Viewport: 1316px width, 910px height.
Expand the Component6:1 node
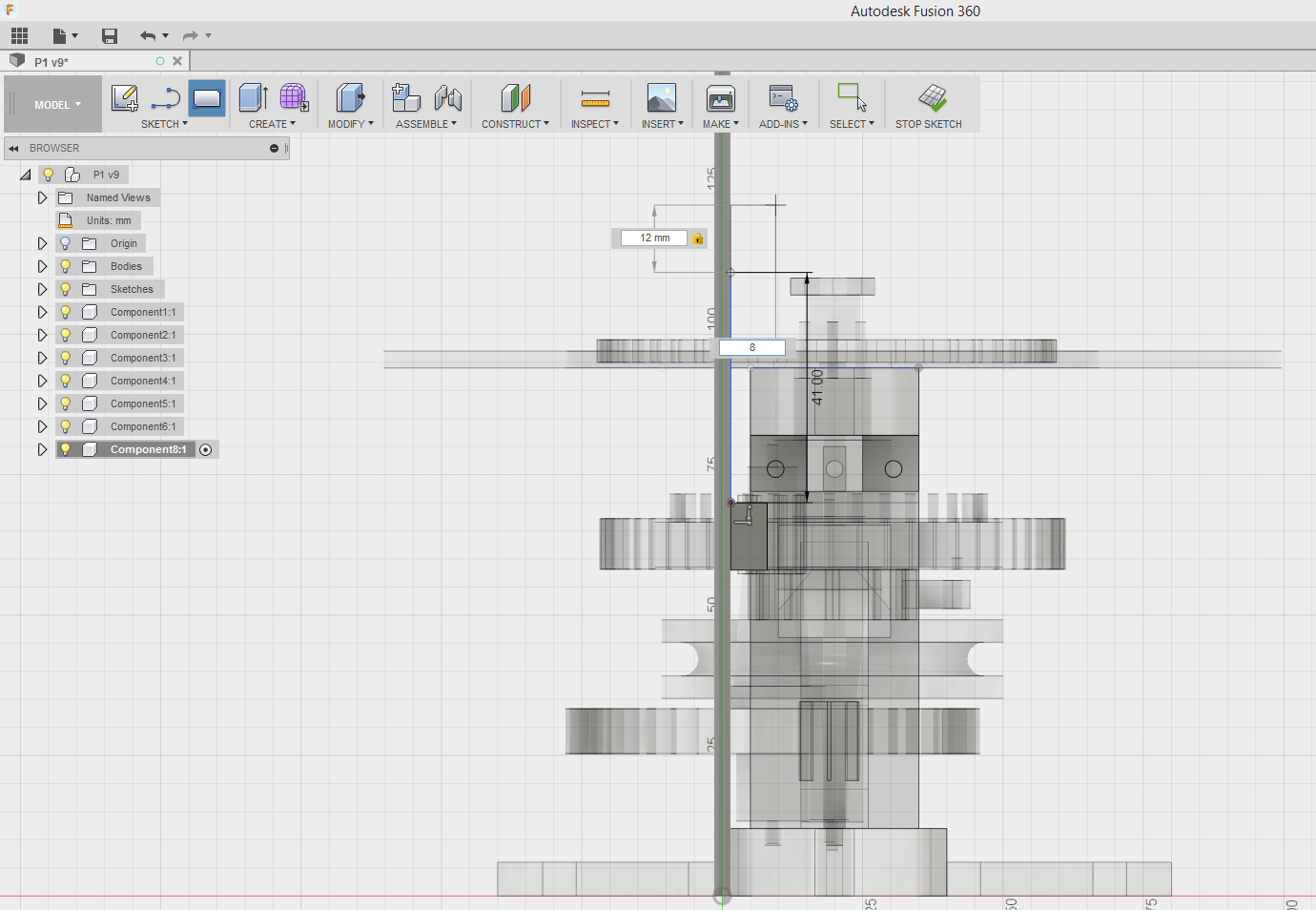42,426
